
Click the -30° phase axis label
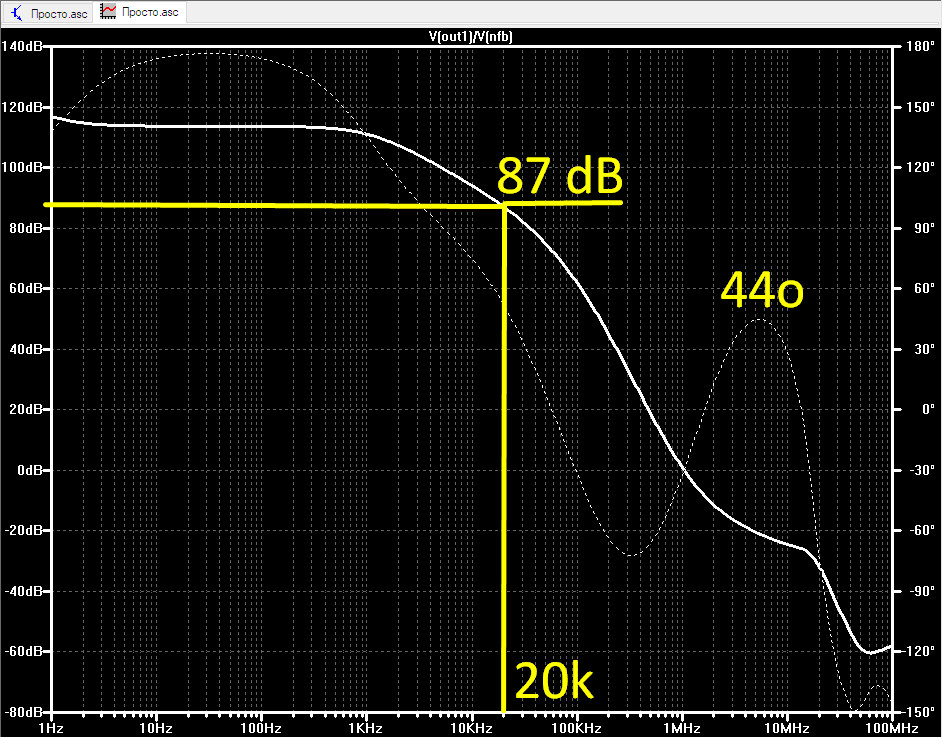[921, 470]
